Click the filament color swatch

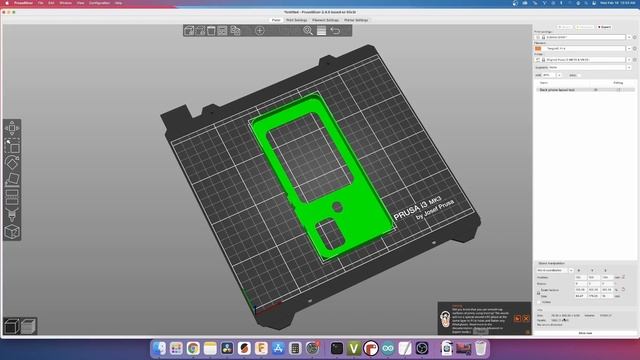(538, 48)
